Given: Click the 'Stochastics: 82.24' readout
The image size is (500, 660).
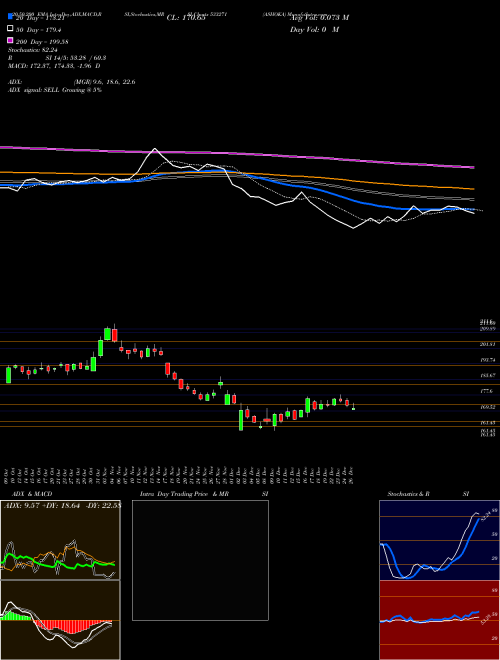Looking at the screenshot, I should [x=32, y=50].
